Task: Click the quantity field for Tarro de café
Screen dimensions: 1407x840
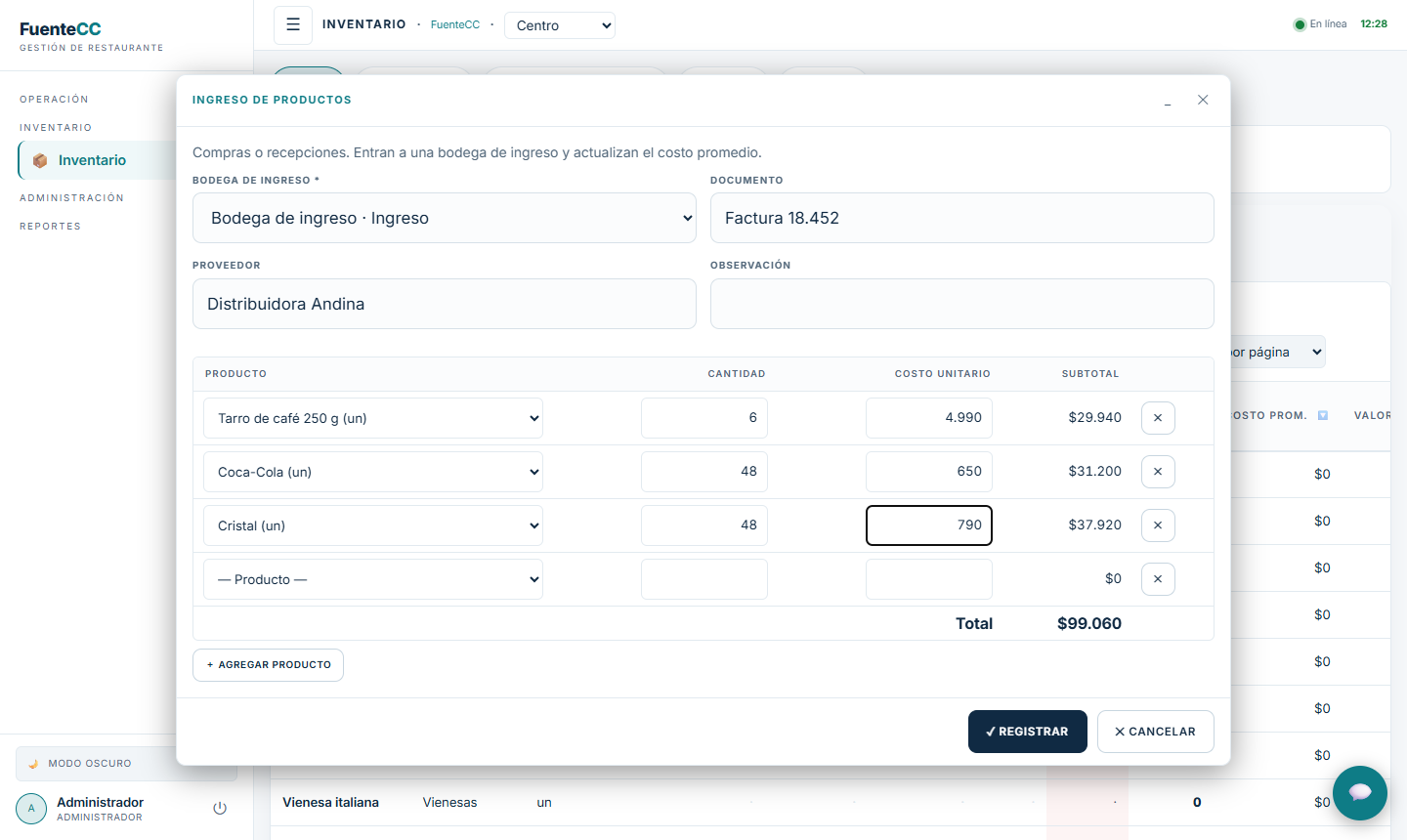Action: coord(704,418)
